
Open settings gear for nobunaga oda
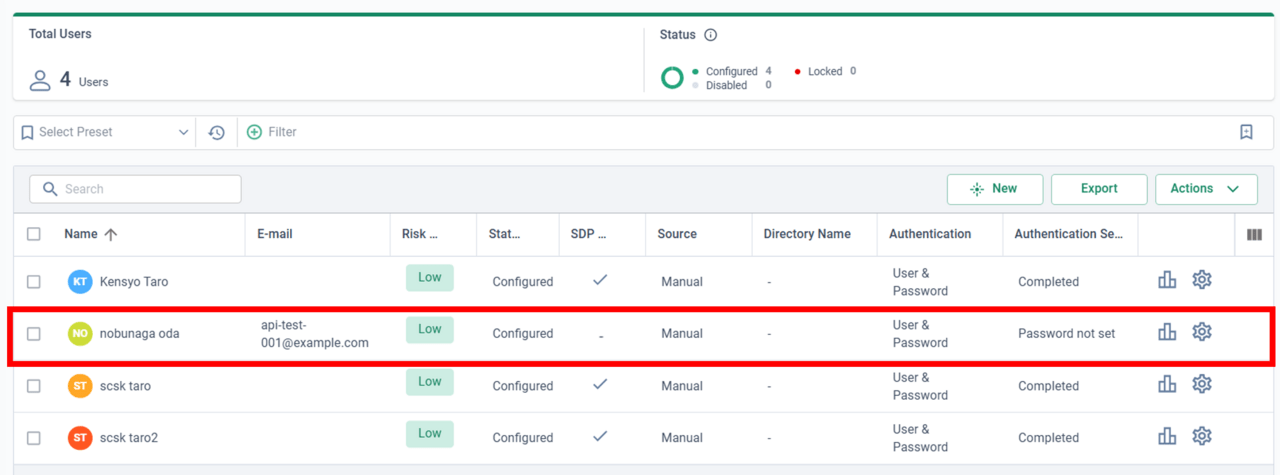pos(1202,331)
